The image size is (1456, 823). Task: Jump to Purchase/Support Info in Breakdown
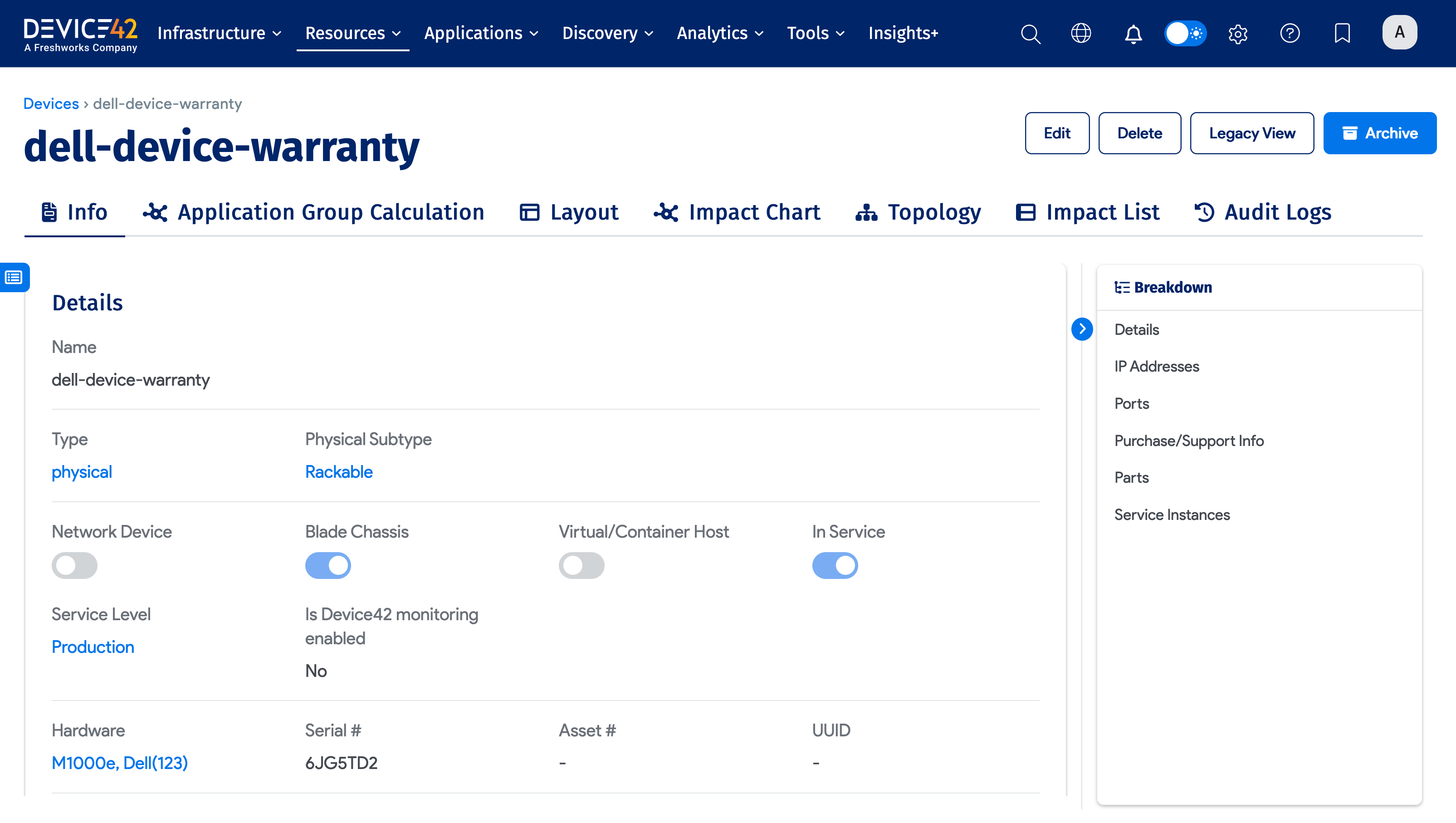[1189, 441]
